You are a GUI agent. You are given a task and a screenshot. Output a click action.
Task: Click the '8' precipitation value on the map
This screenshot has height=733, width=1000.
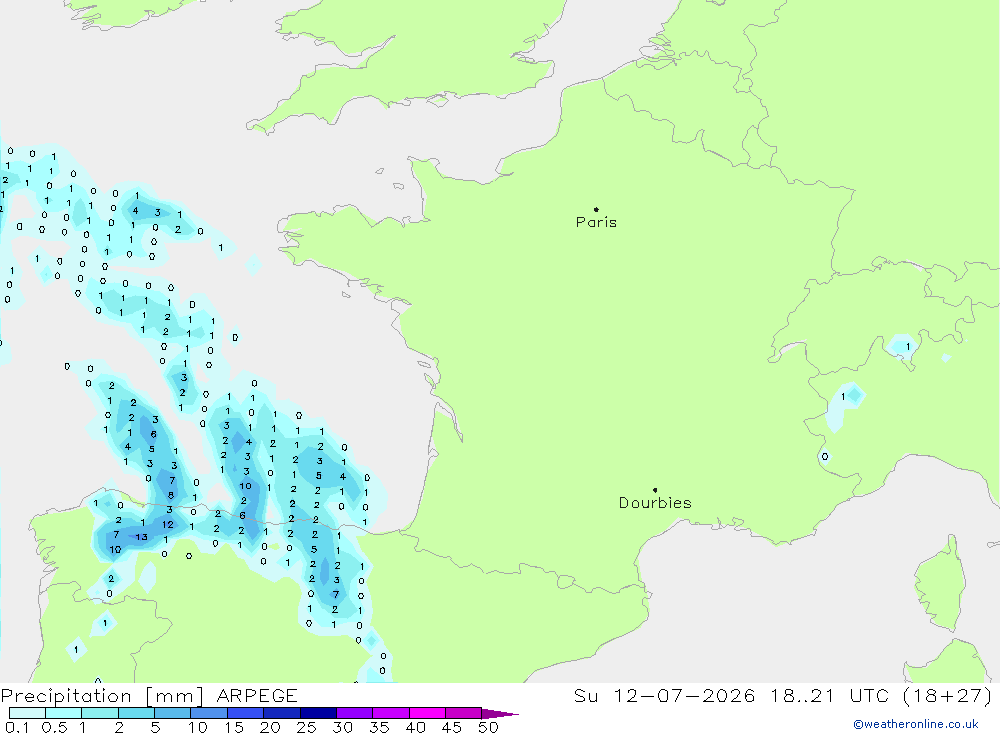pyautogui.click(x=171, y=495)
